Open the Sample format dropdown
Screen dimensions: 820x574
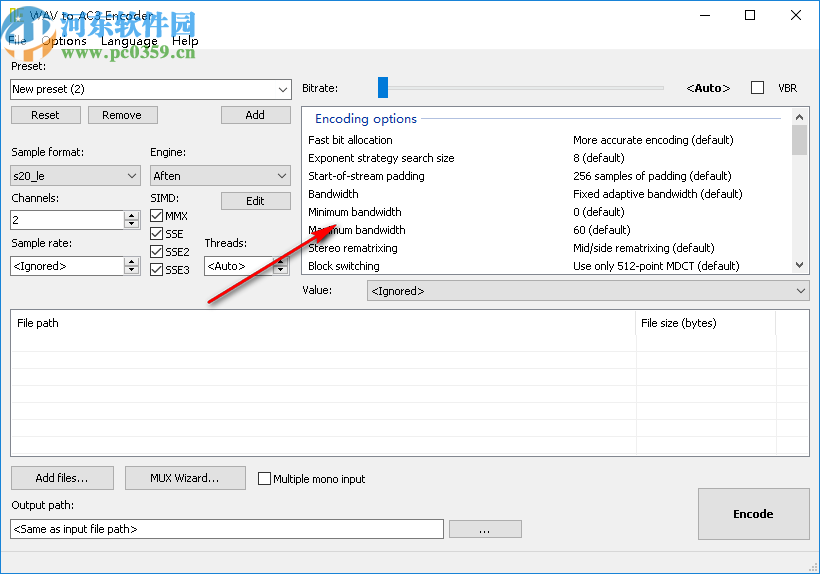[75, 176]
